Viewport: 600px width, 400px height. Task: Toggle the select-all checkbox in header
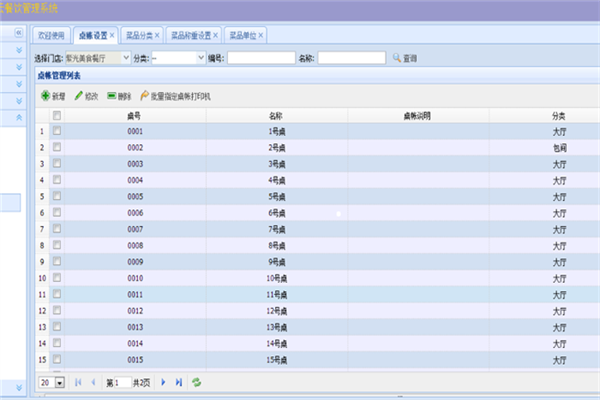pyautogui.click(x=57, y=115)
